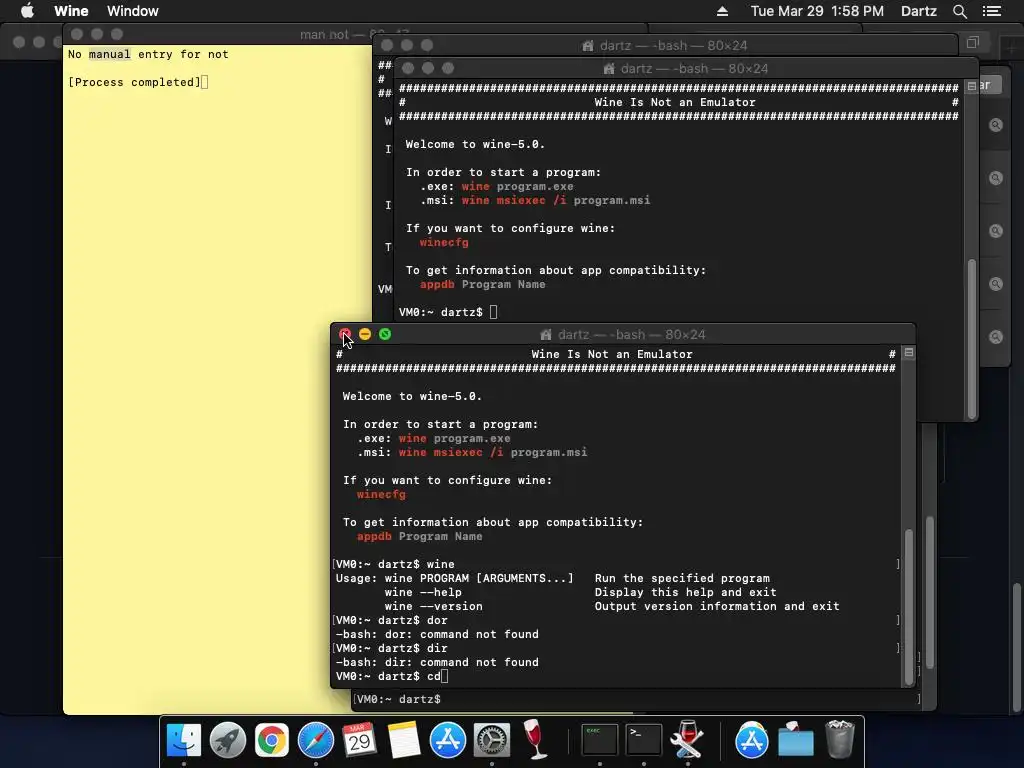This screenshot has width=1024, height=768.
Task: Open Launchpad from the Dock
Action: click(x=228, y=740)
